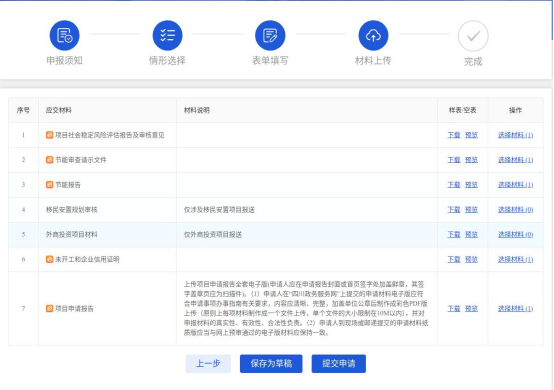
Task: Preview sample for 移民安置规划审核
Action: [x=471, y=209]
